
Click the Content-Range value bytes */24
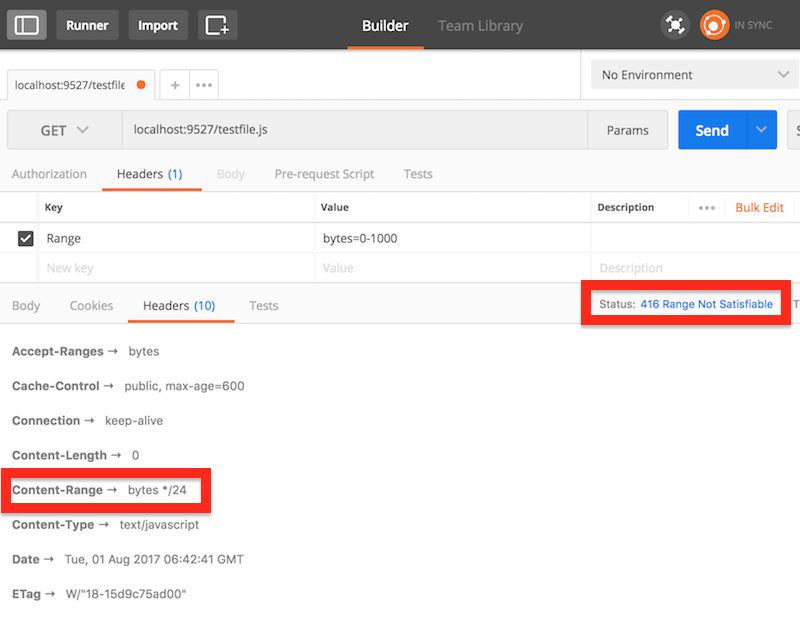pos(157,490)
